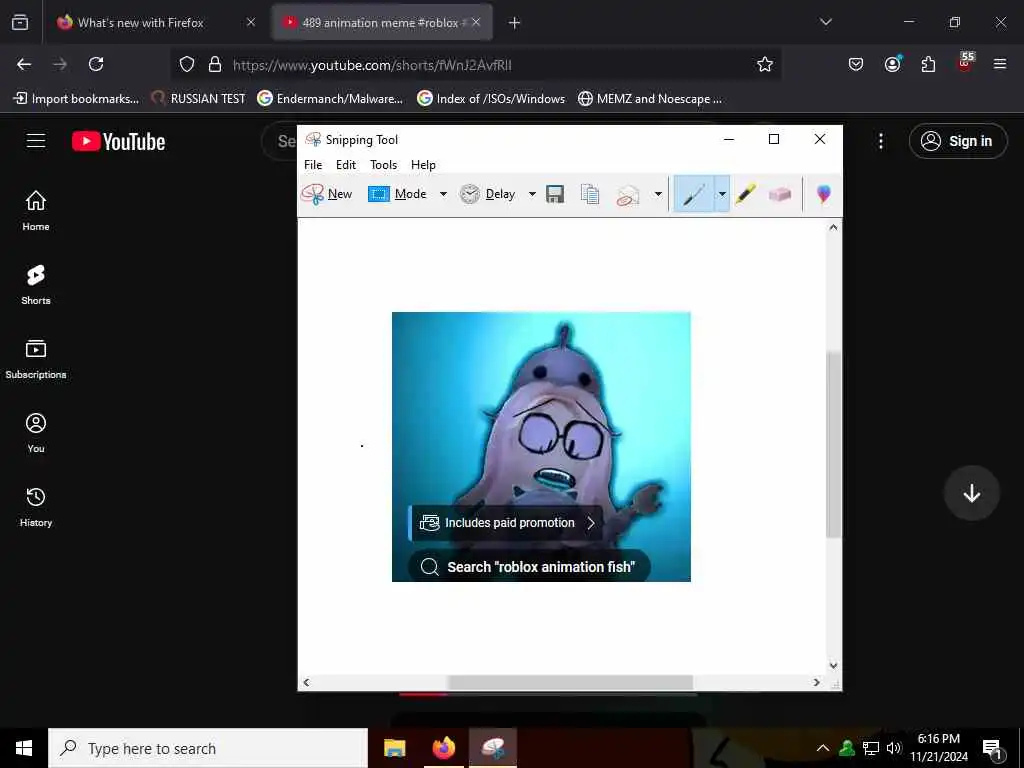This screenshot has height=768, width=1024.
Task: Click the Mode button in Snipping Tool
Action: [397, 194]
